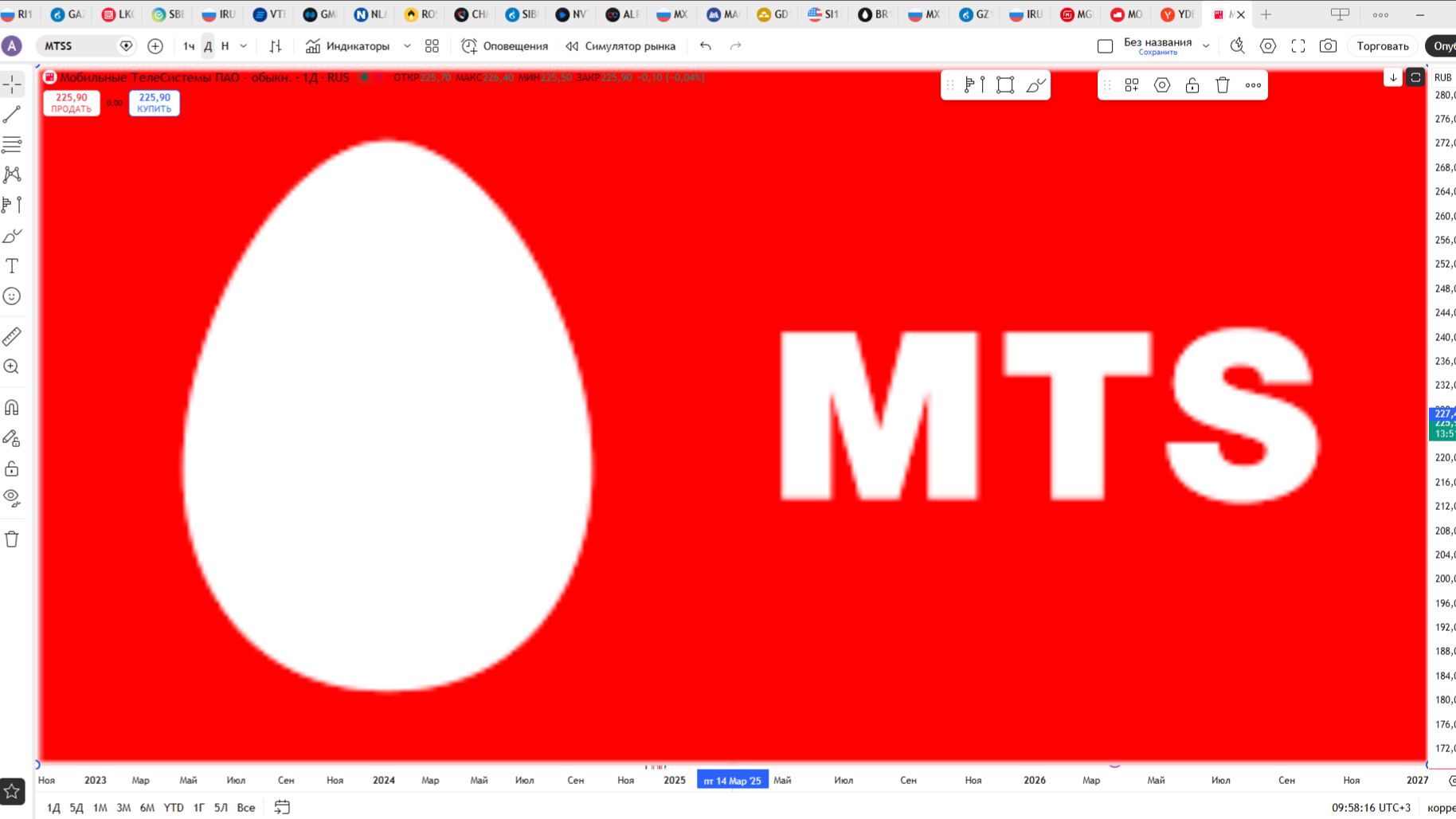Screen dimensions: 1456x819
Task: Select the Zoom In tool
Action: [12, 366]
